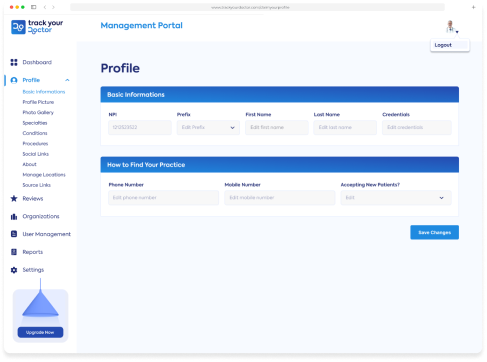This screenshot has height=362, width=487.
Task: Click the Phone Number input field
Action: coord(163,198)
